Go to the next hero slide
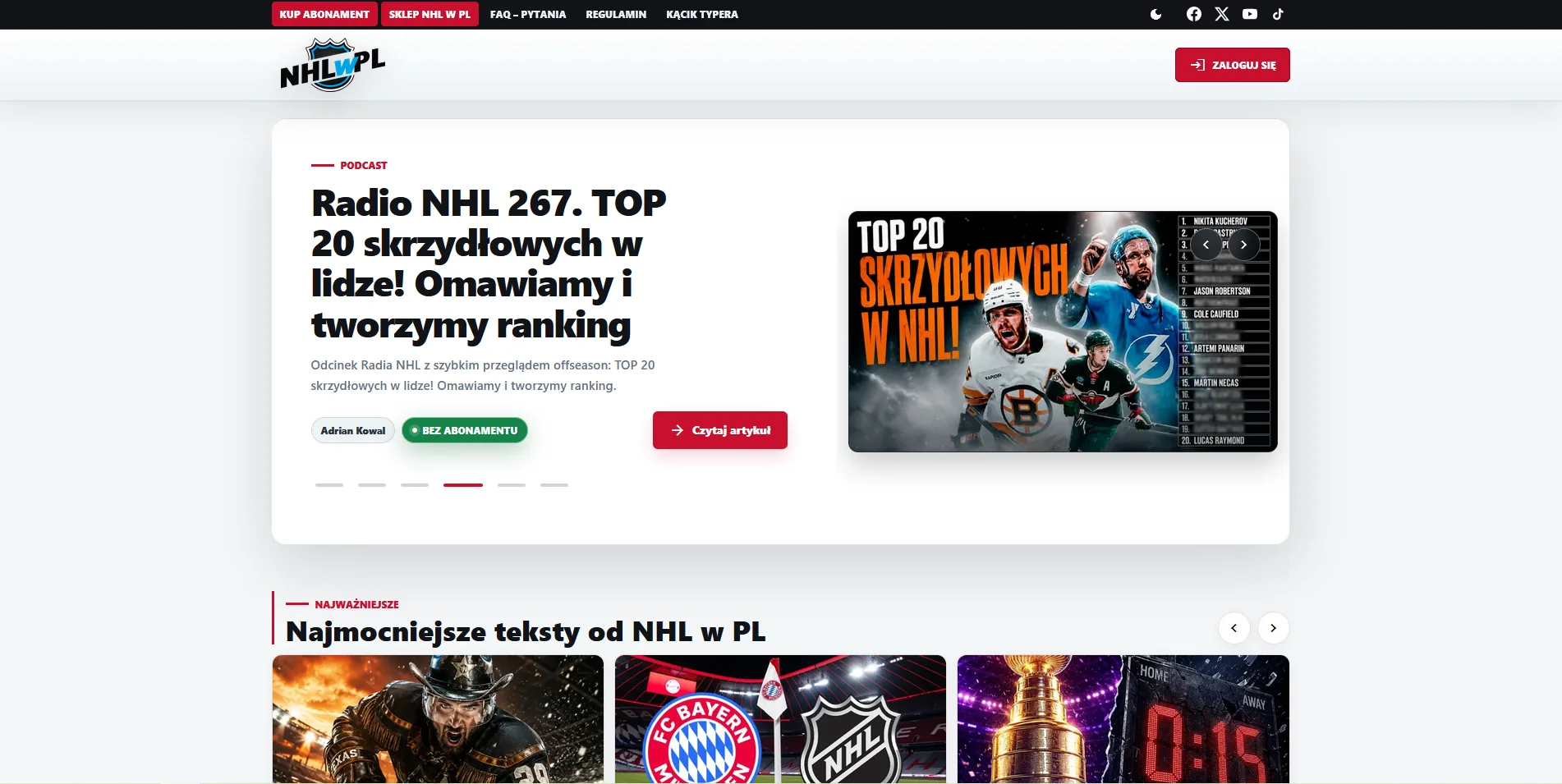 1243,245
